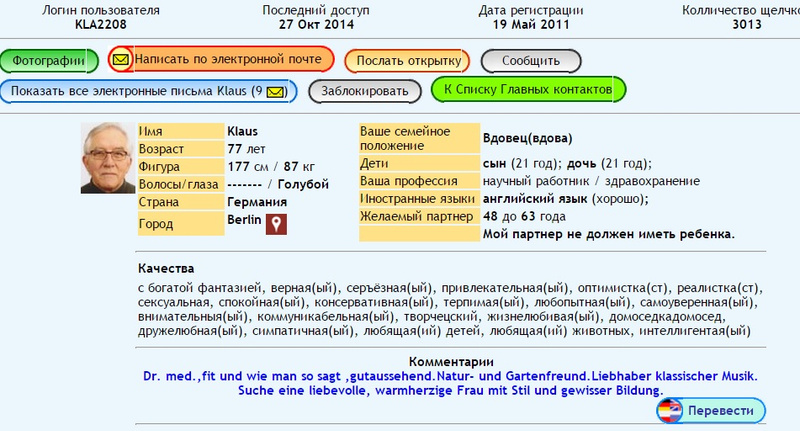Click Написать по электронной почте button

(221, 59)
